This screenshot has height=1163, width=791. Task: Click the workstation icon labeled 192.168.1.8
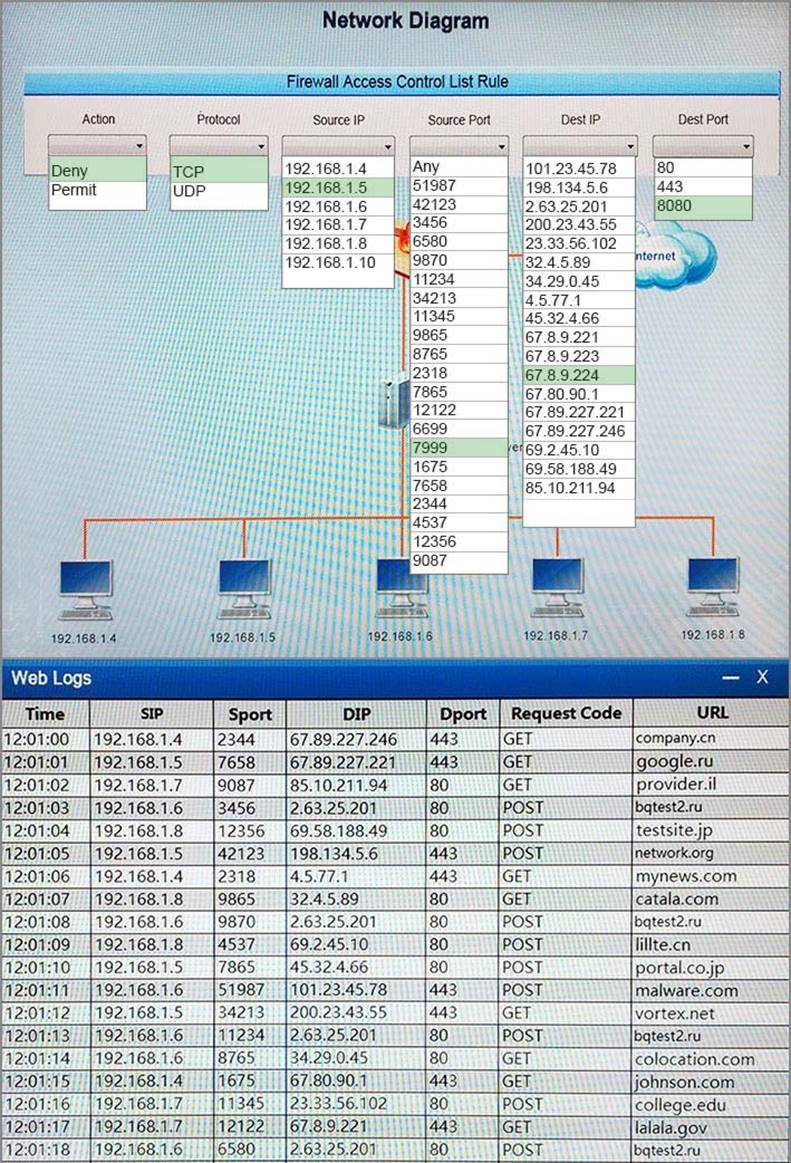714,588
